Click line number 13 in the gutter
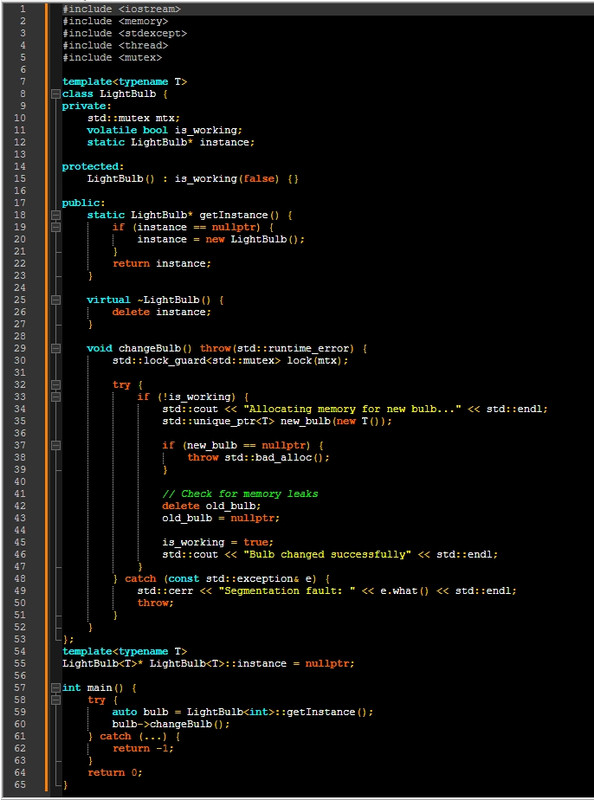 pos(20,154)
